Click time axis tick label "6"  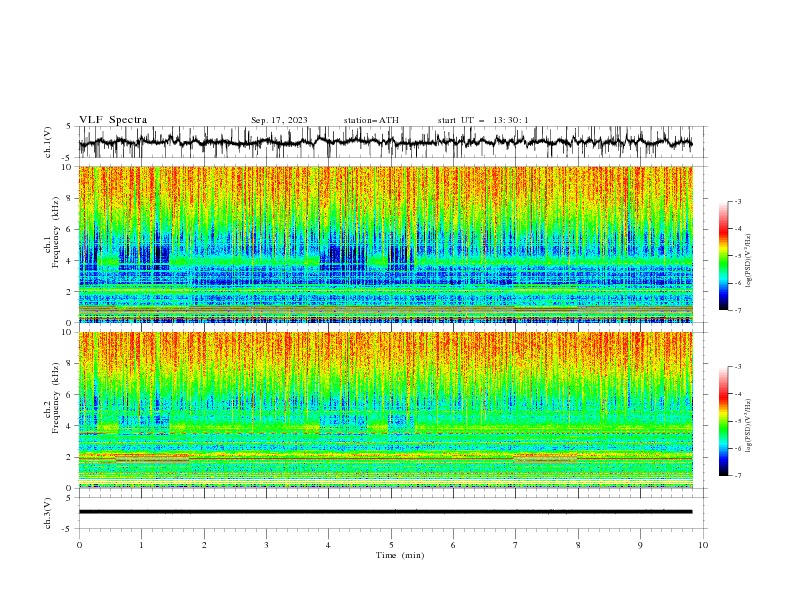[x=453, y=545]
